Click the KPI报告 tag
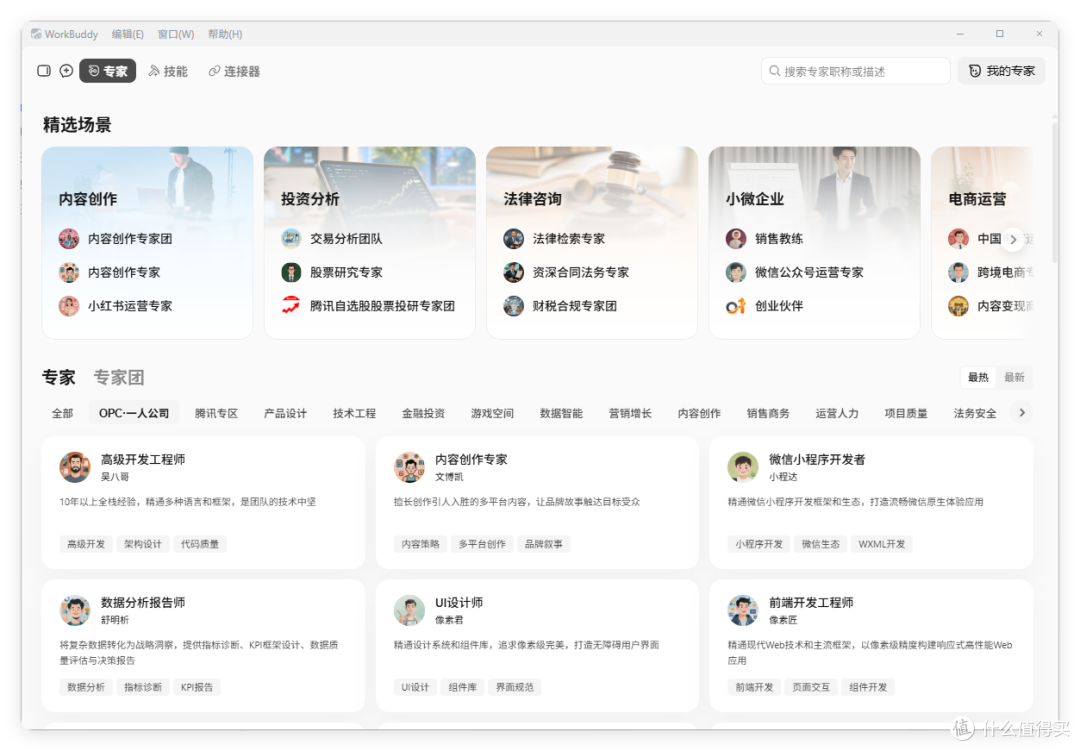 (197, 687)
